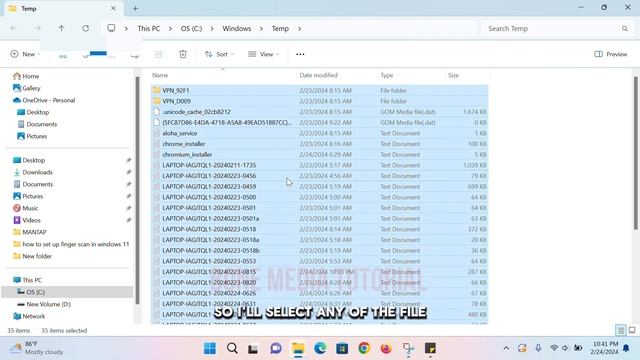640x360 pixels.
Task: Open notifications bell in taskbar
Action: pos(626,348)
